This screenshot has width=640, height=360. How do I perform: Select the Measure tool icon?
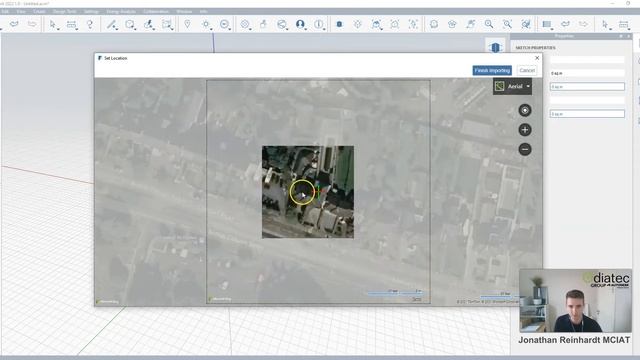tap(71, 24)
